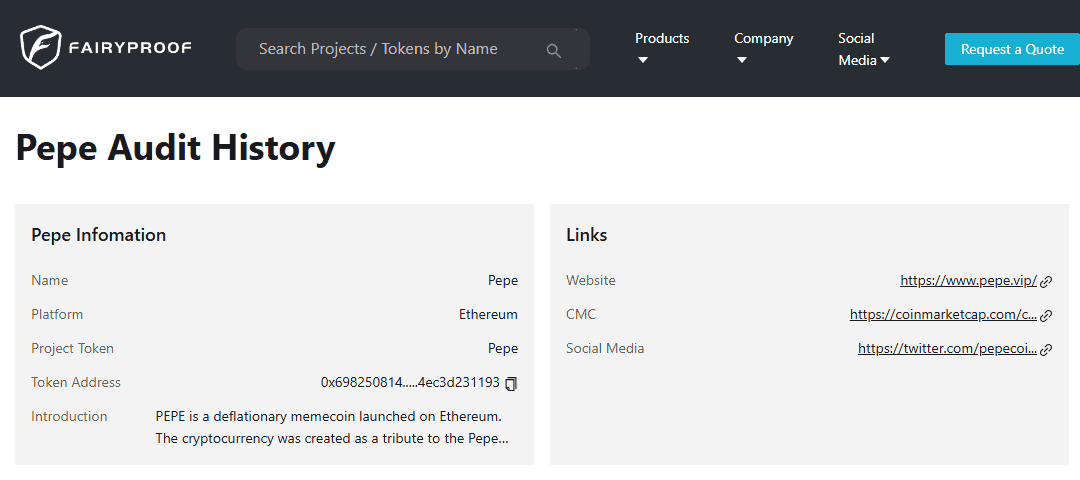The height and width of the screenshot is (480, 1080).
Task: Focus the Search Projects / Tokens field
Action: 413,49
